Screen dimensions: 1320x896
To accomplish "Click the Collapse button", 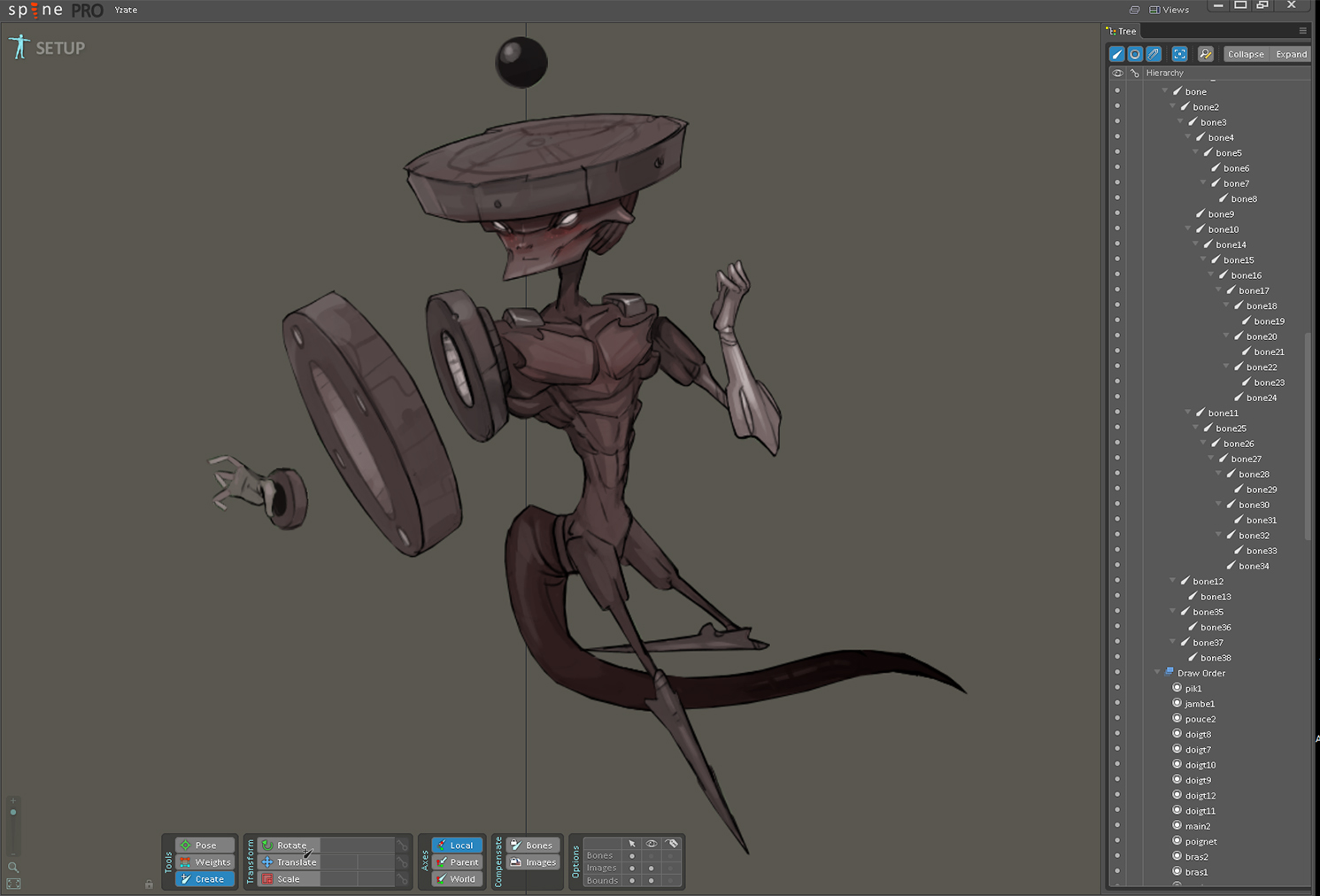I will pyautogui.click(x=1246, y=54).
